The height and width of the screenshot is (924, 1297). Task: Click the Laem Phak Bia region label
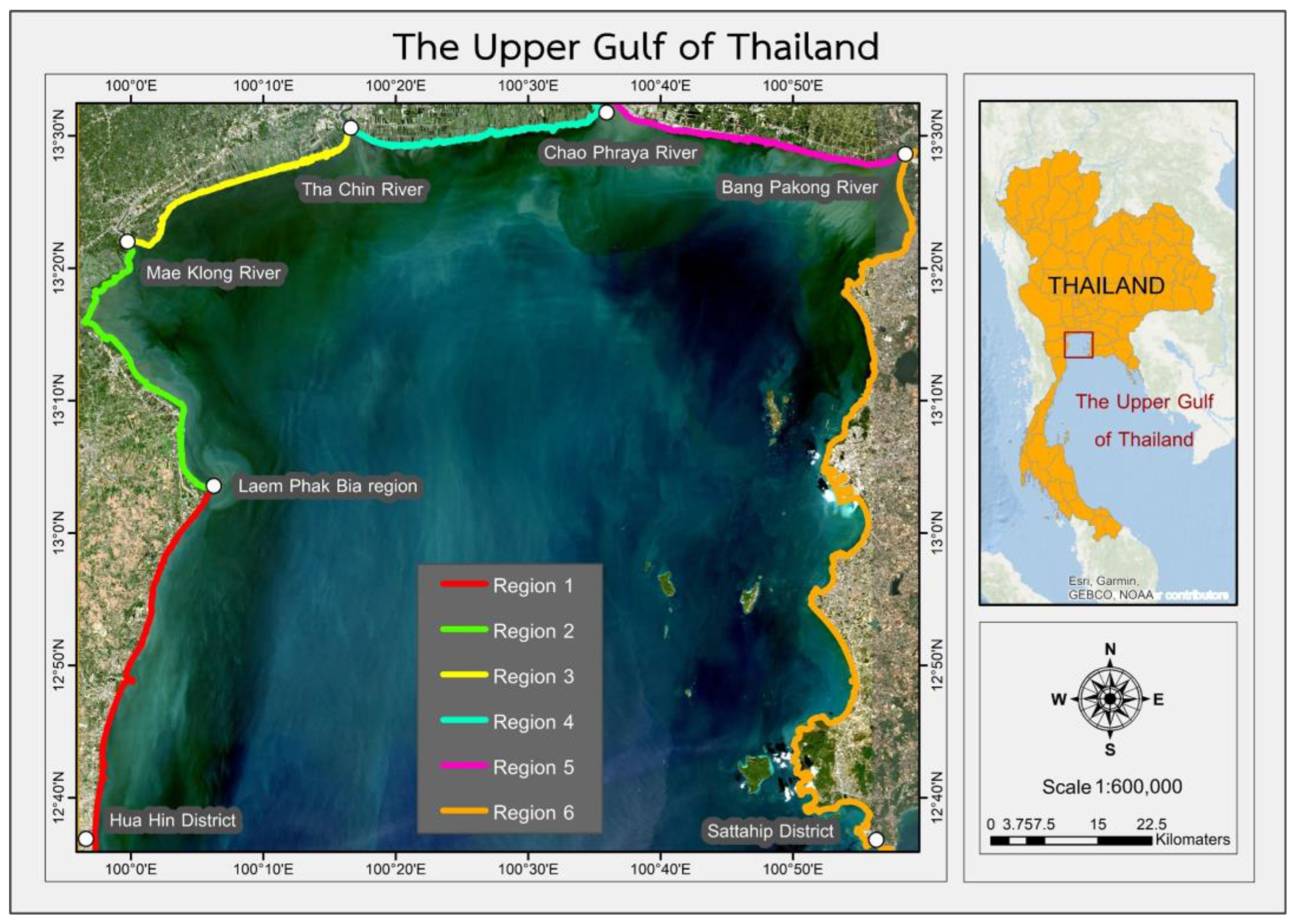tap(327, 486)
